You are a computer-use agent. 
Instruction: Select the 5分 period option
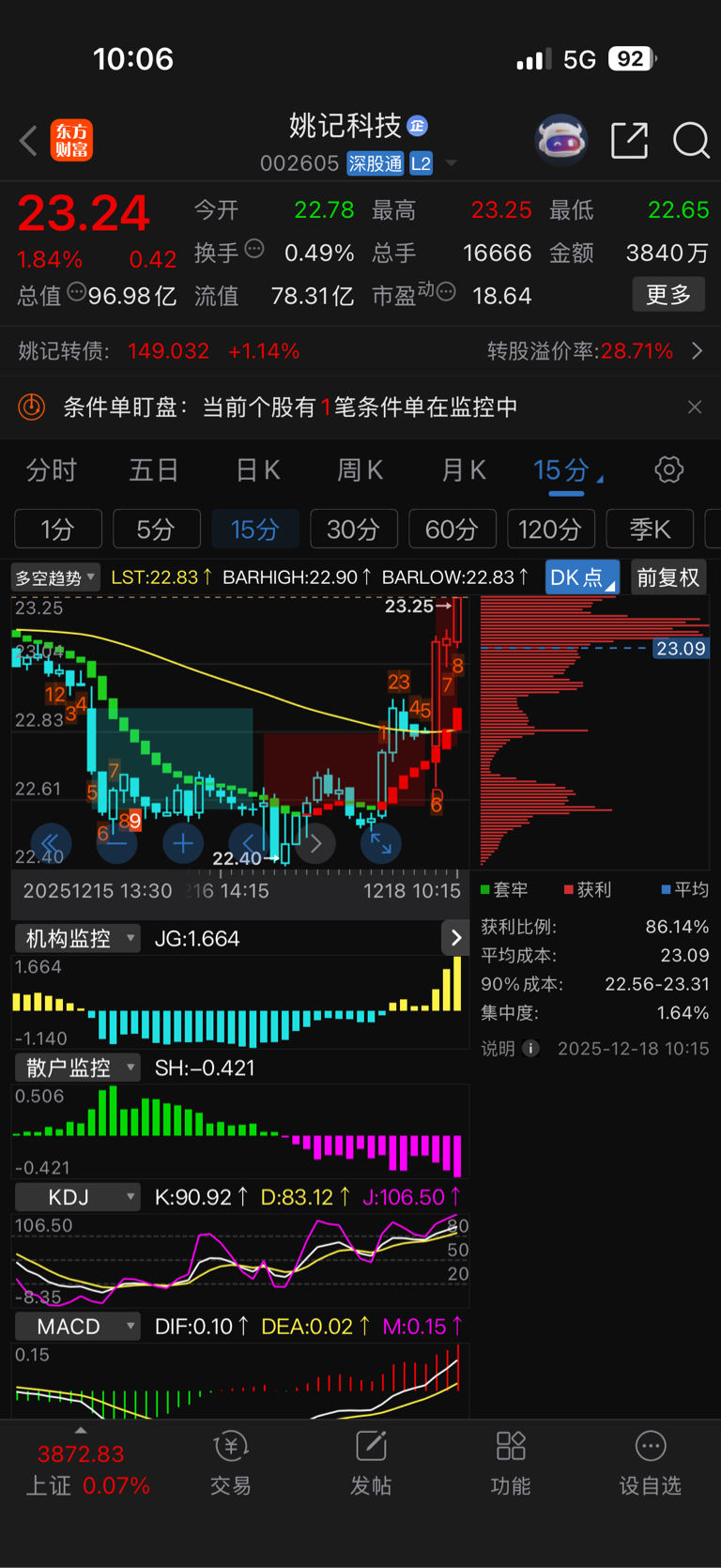tap(157, 529)
